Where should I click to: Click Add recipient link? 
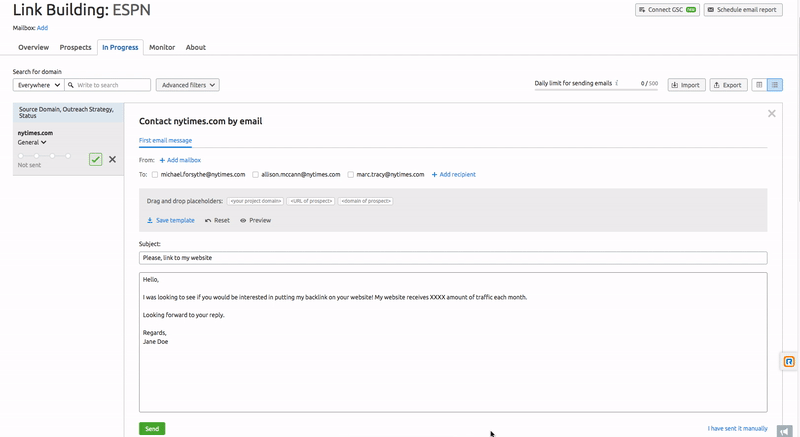coord(454,174)
